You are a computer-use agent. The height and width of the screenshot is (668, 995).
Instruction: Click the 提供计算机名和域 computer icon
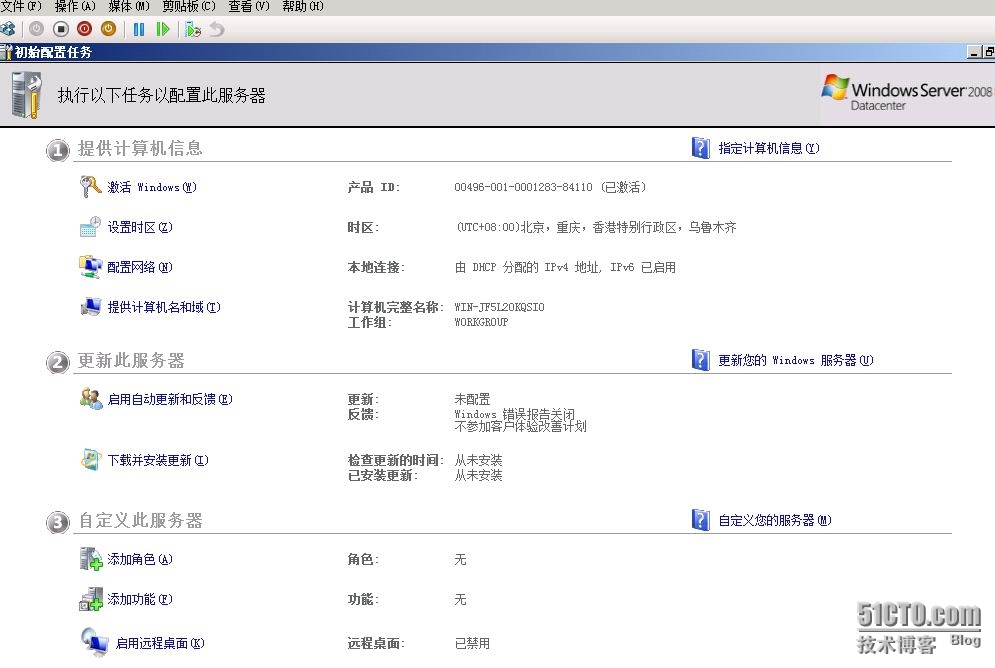click(91, 306)
